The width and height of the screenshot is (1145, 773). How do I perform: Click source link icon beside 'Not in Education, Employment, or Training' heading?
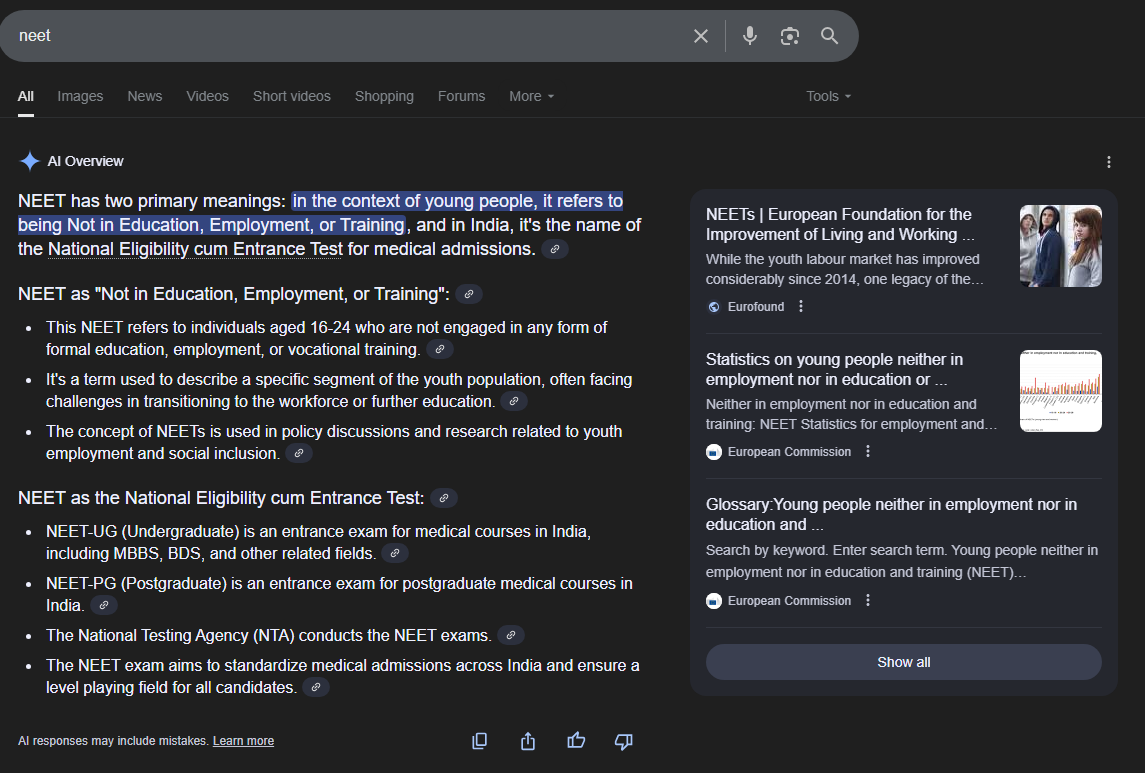pyautogui.click(x=469, y=294)
